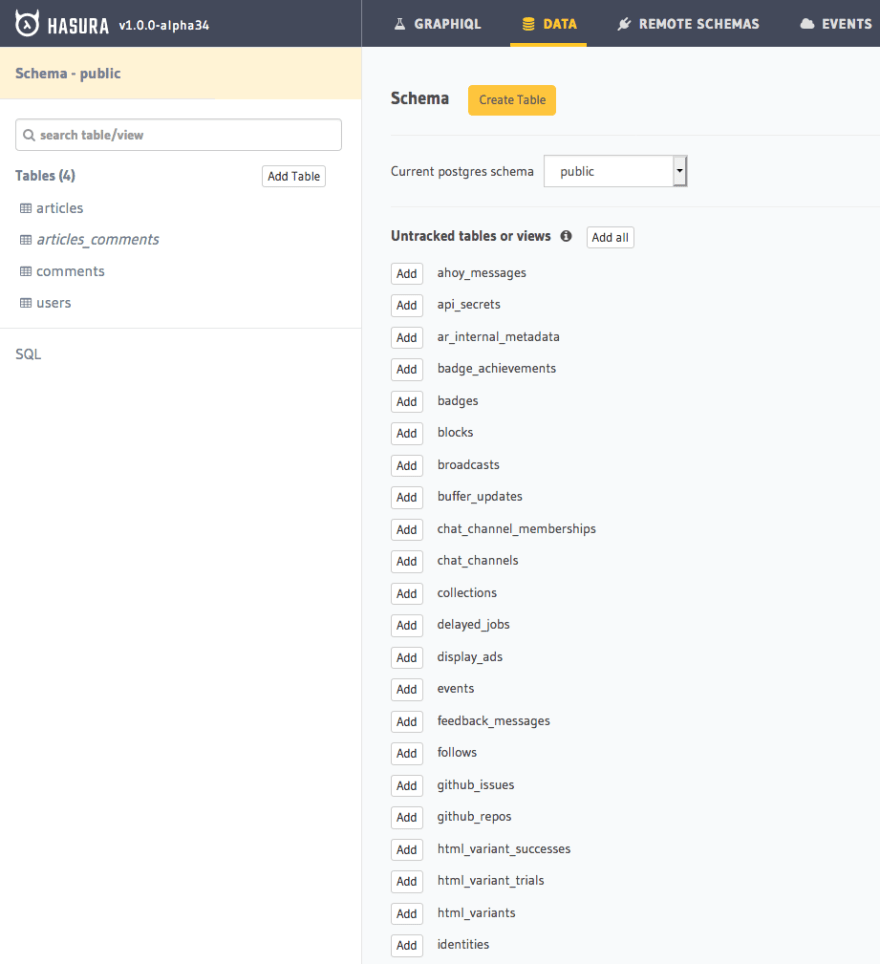The image size is (880, 964).
Task: Add the chat_channels table
Action: [x=406, y=561]
